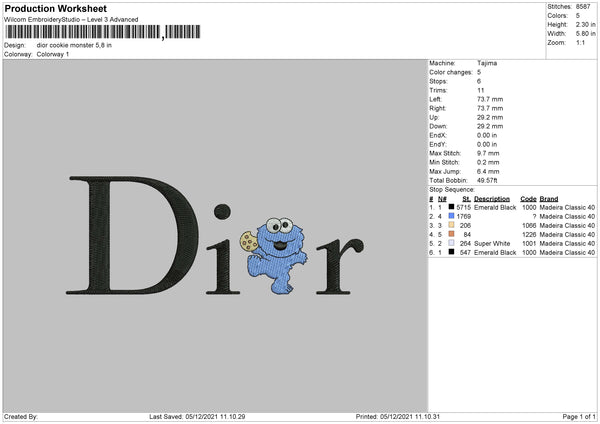Click the 'Super White' description
The height and width of the screenshot is (424, 600).
(492, 243)
